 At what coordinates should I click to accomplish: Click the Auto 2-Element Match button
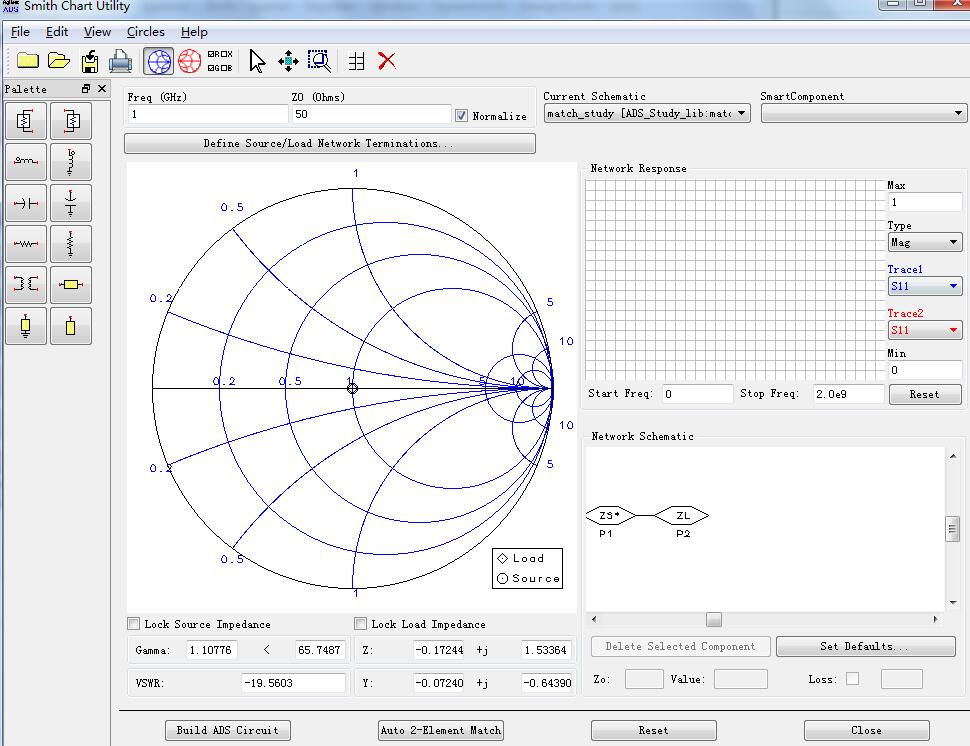coord(441,730)
